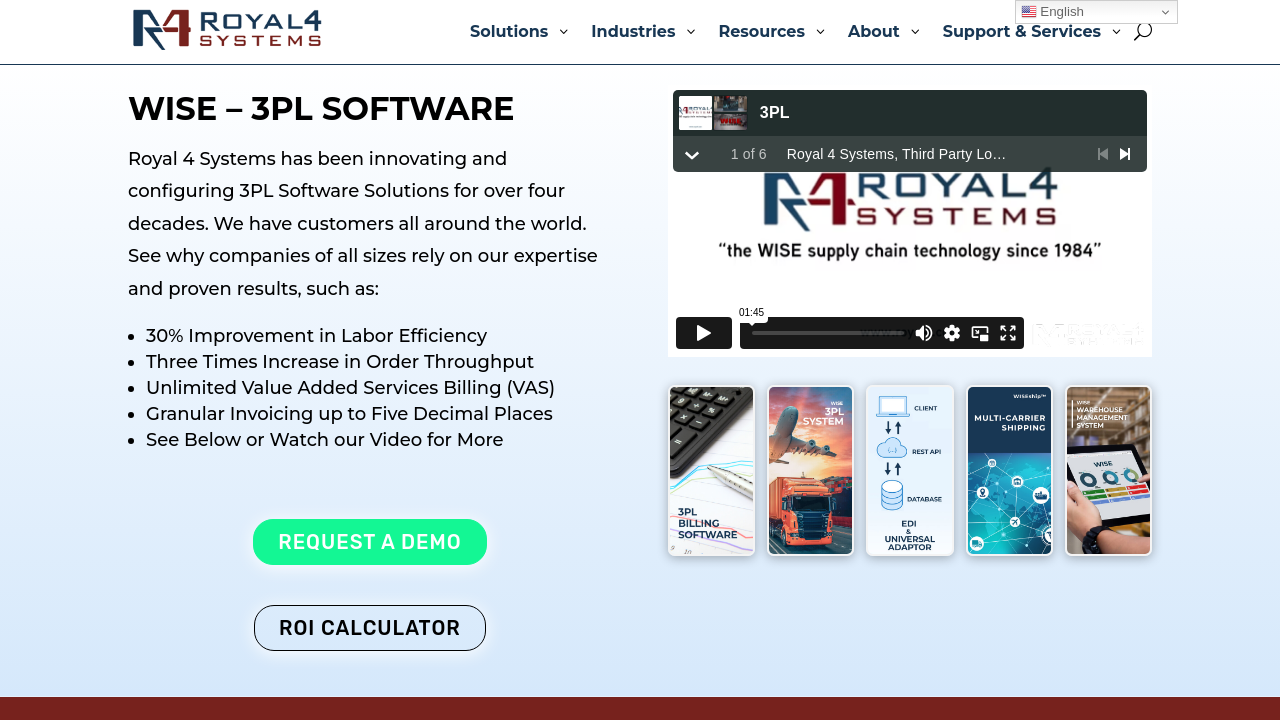Mute the video with the speaker icon
This screenshot has width=1280, height=720.
pyautogui.click(x=924, y=333)
